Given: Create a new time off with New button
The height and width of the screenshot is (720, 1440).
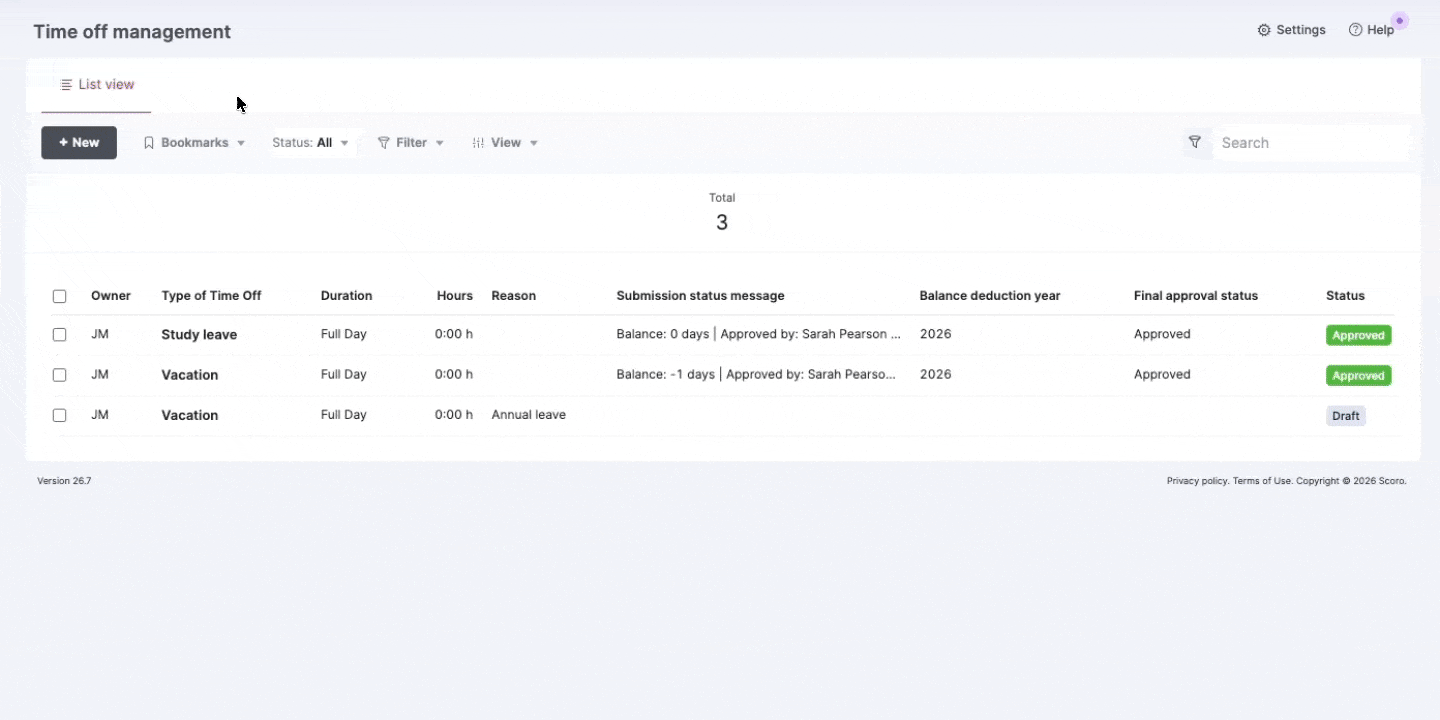Looking at the screenshot, I should (79, 143).
